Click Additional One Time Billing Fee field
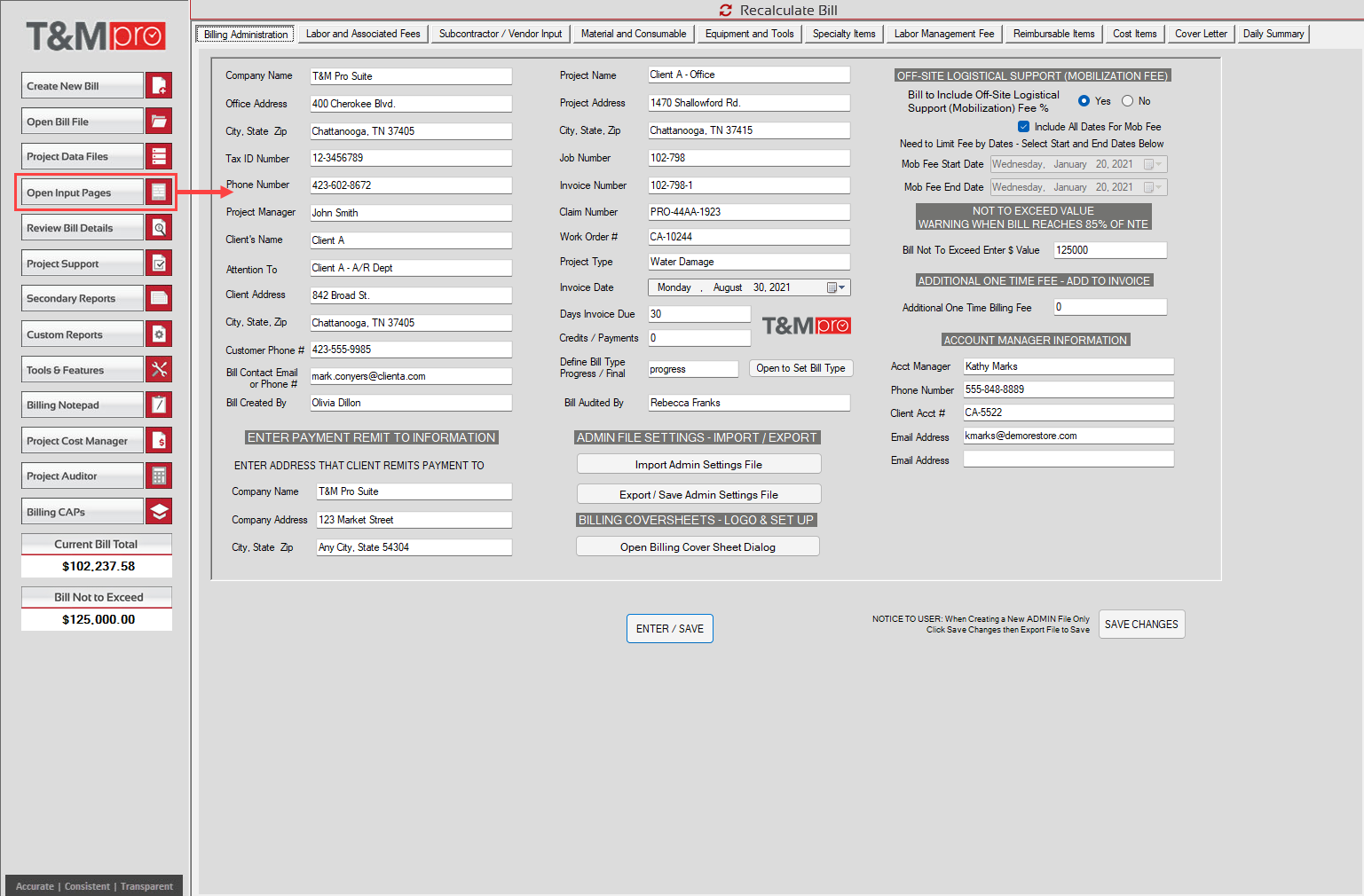Viewport: 1364px width, 896px height. (1110, 307)
